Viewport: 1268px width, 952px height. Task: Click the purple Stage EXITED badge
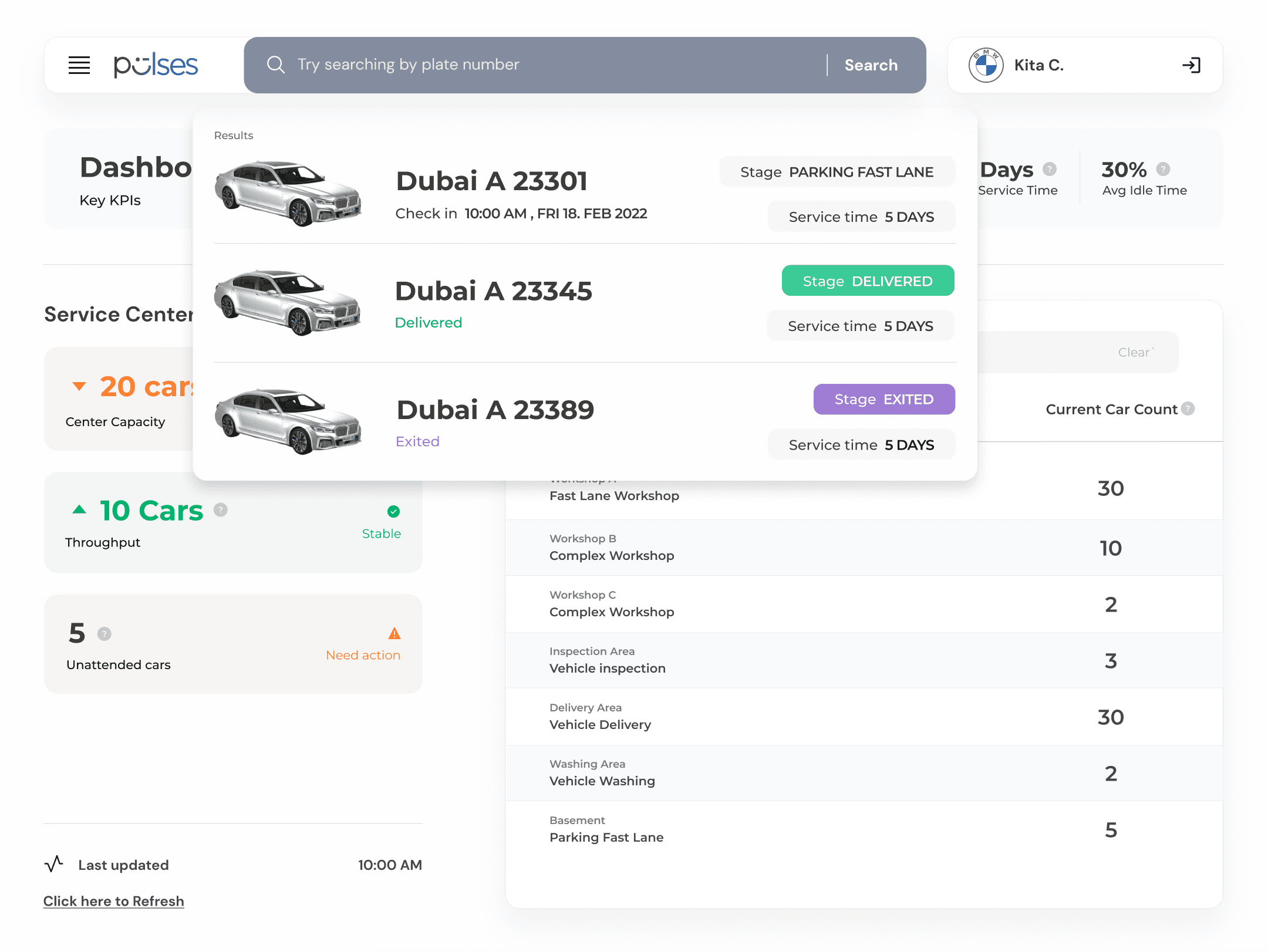[x=884, y=399]
